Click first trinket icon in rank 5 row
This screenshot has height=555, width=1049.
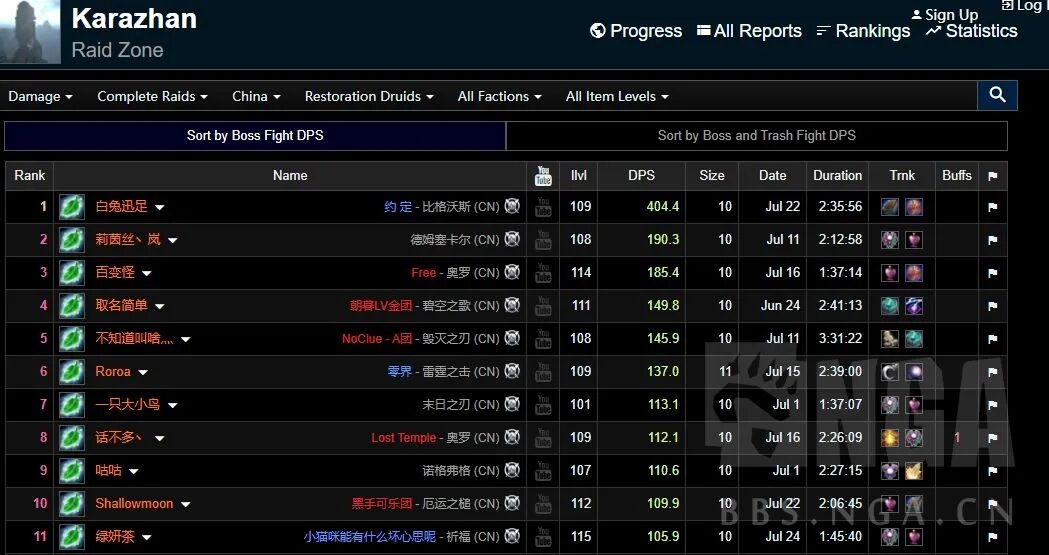point(890,339)
